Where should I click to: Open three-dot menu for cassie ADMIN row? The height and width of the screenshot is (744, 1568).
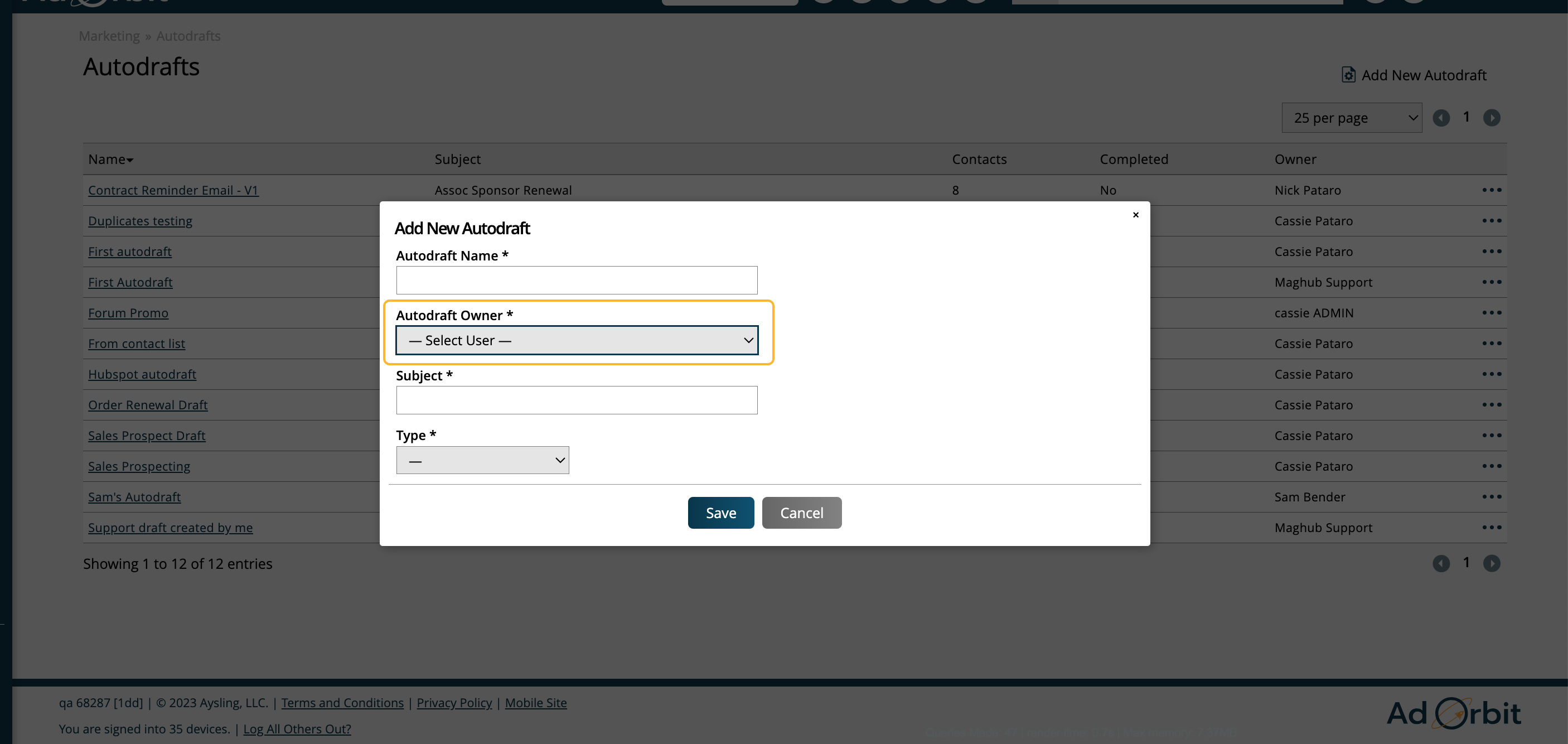pos(1491,313)
